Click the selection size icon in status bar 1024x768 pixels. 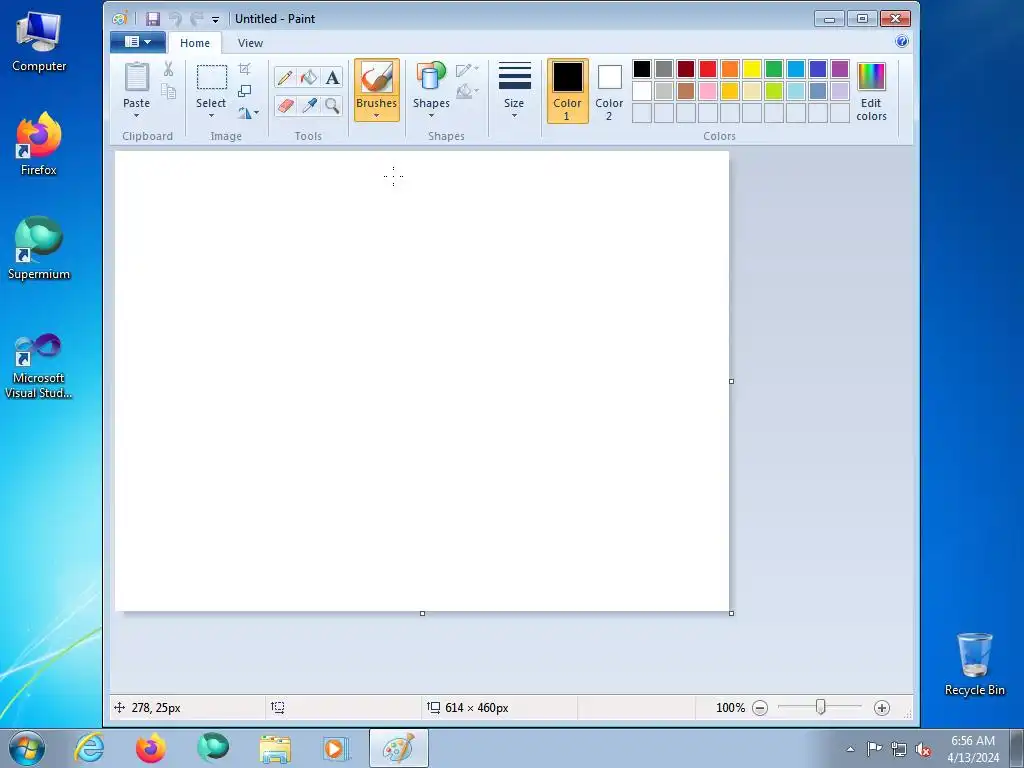[278, 707]
